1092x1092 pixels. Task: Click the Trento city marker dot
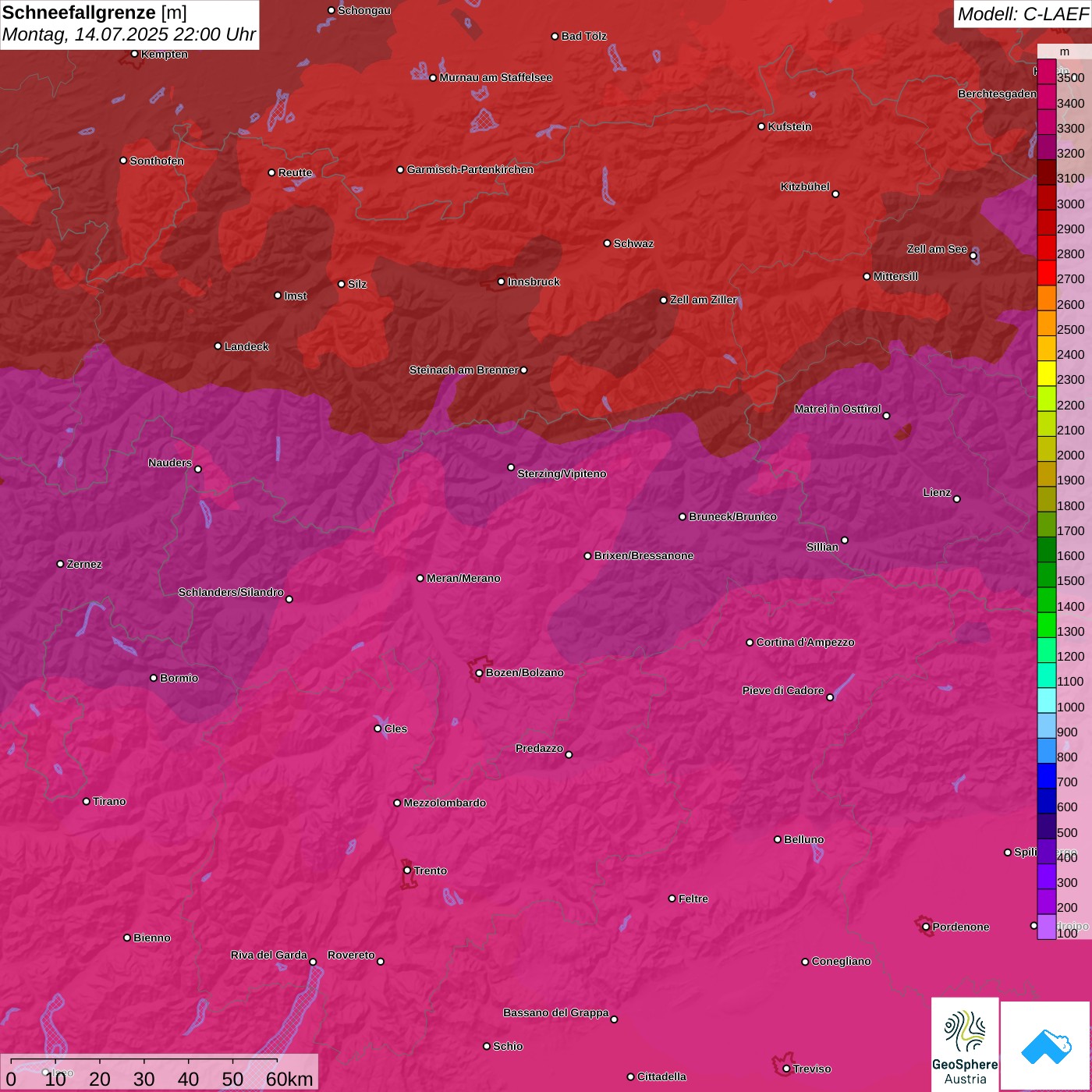click(407, 870)
